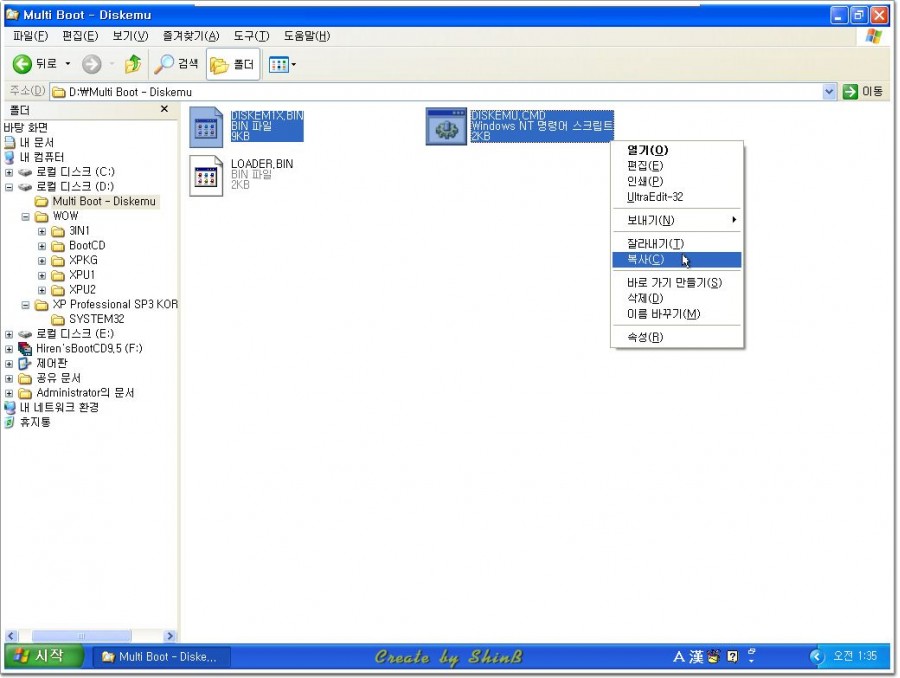Viewport: 900px width, 678px height.
Task: Select the 휴지통 recycle bin icon
Action: coord(9,423)
